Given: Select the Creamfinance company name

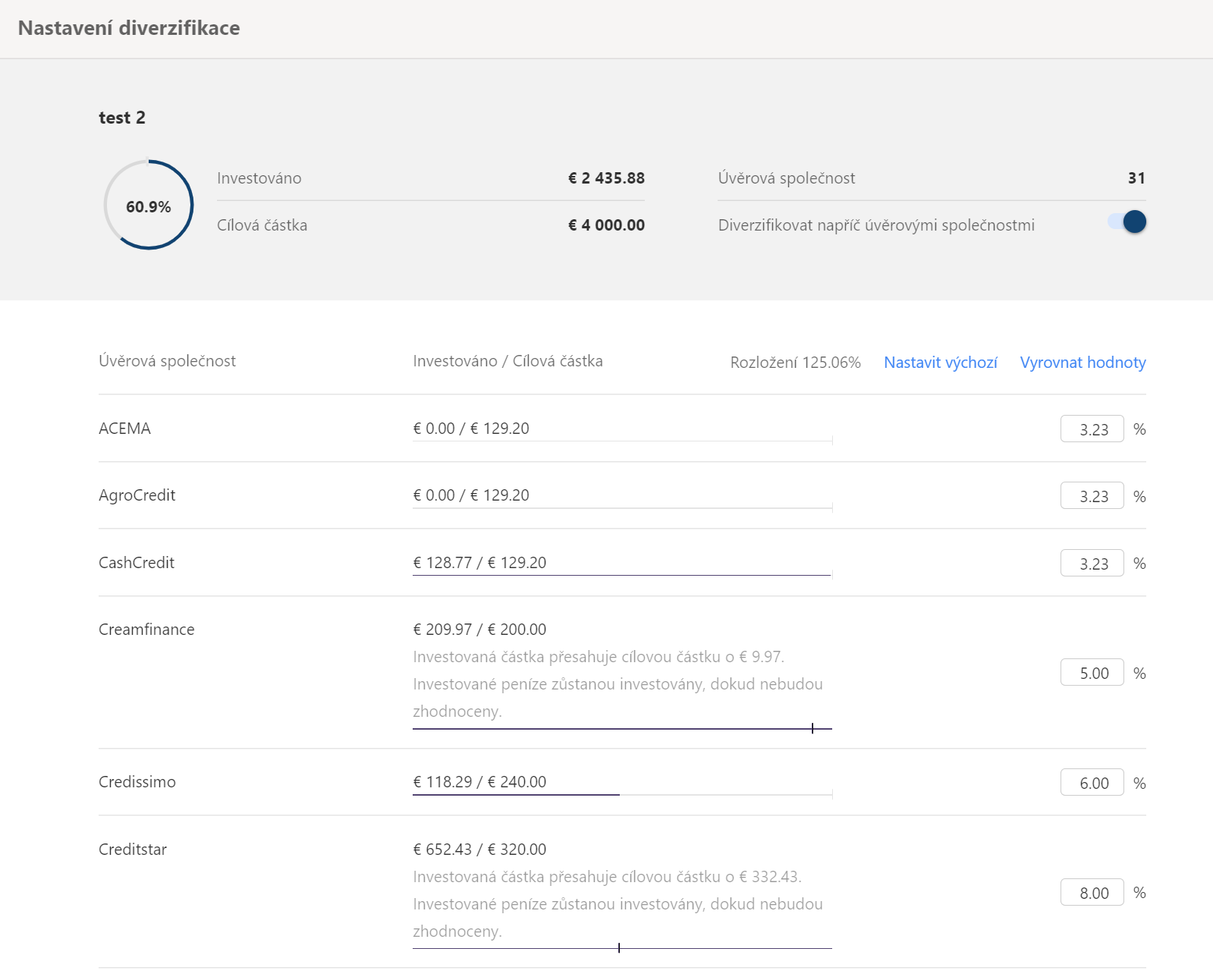Looking at the screenshot, I should tap(146, 630).
